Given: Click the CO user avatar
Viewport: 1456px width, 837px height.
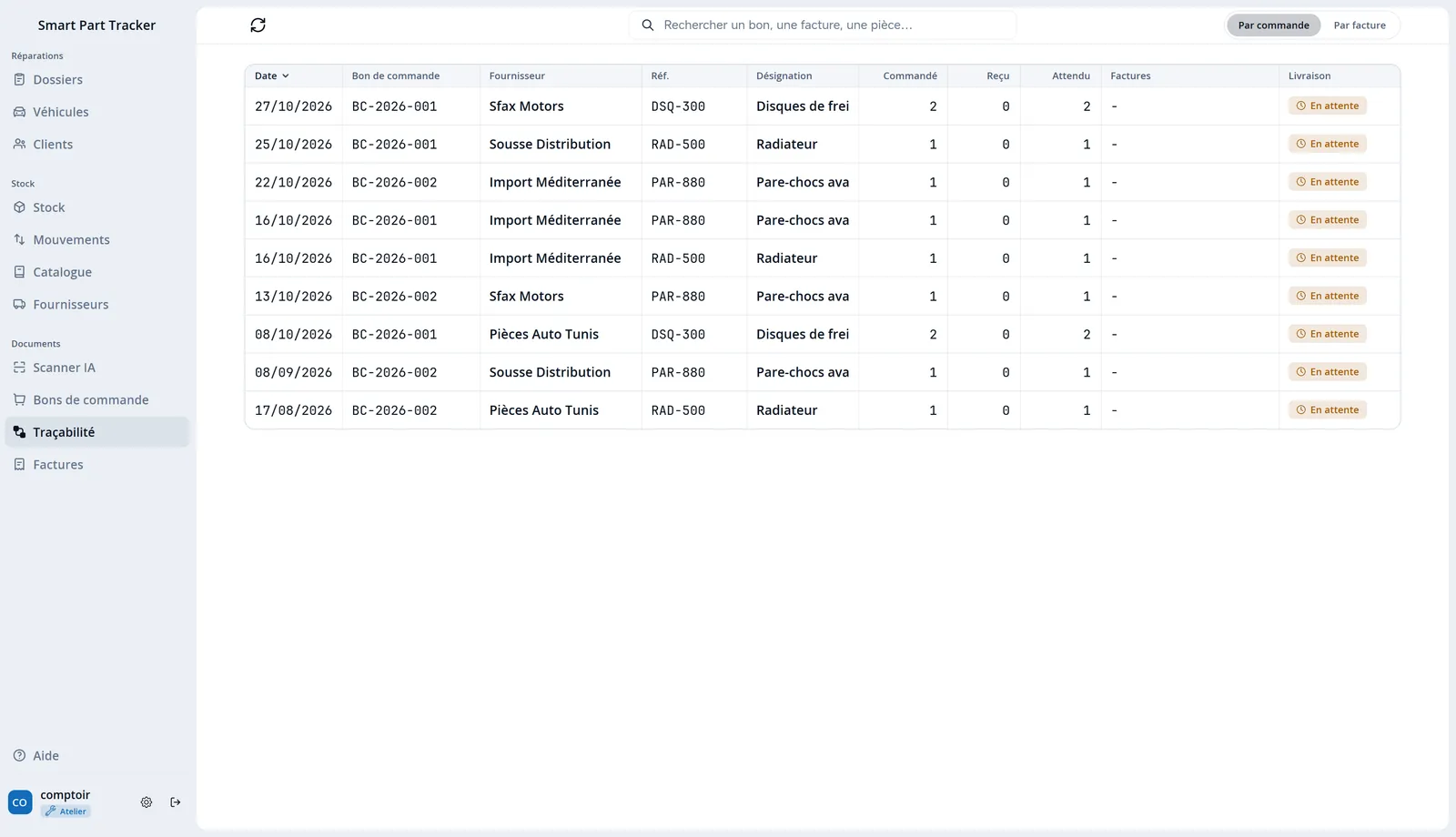Looking at the screenshot, I should pyautogui.click(x=20, y=802).
